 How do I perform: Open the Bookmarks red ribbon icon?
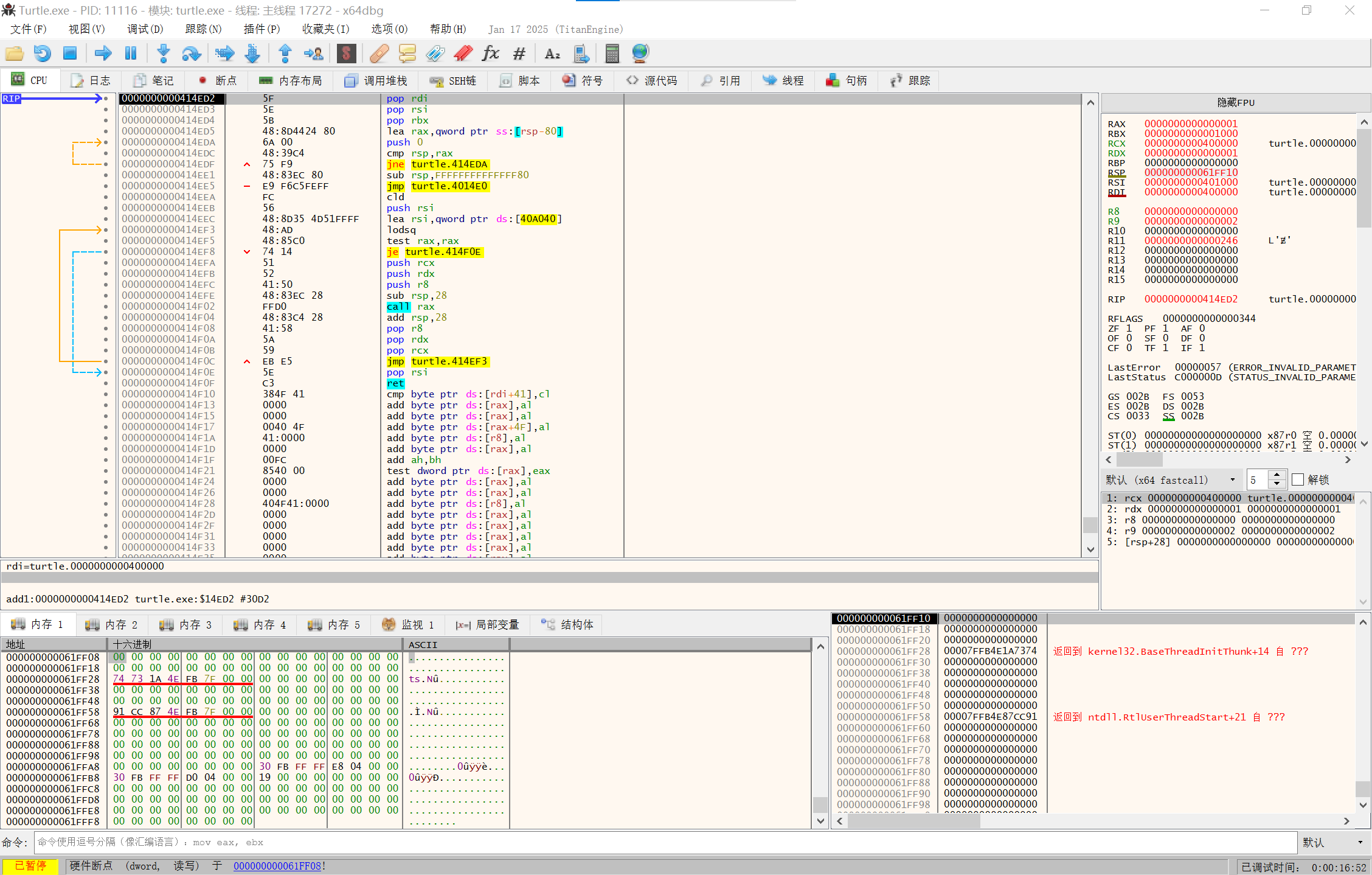463,54
